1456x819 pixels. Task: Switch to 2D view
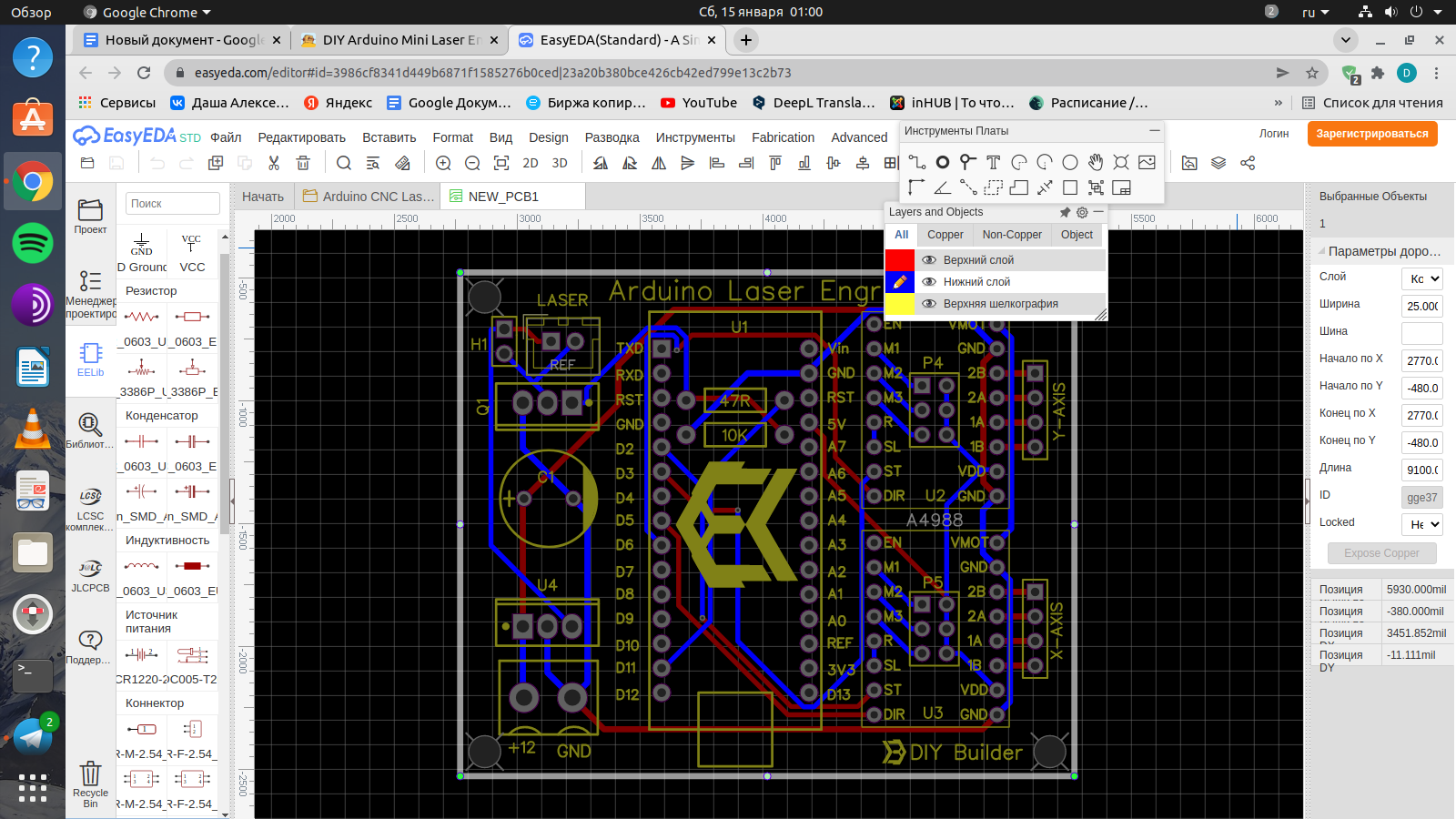pos(531,163)
